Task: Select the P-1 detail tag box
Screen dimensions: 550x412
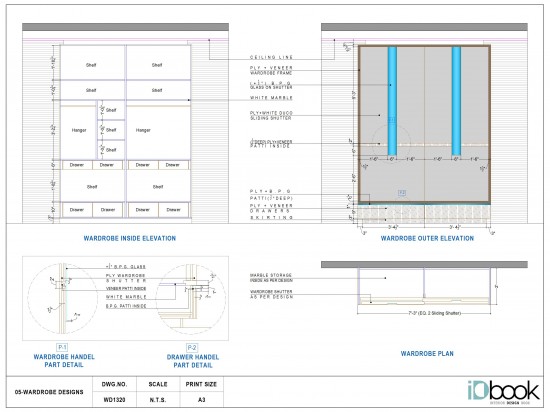Action: click(62, 347)
